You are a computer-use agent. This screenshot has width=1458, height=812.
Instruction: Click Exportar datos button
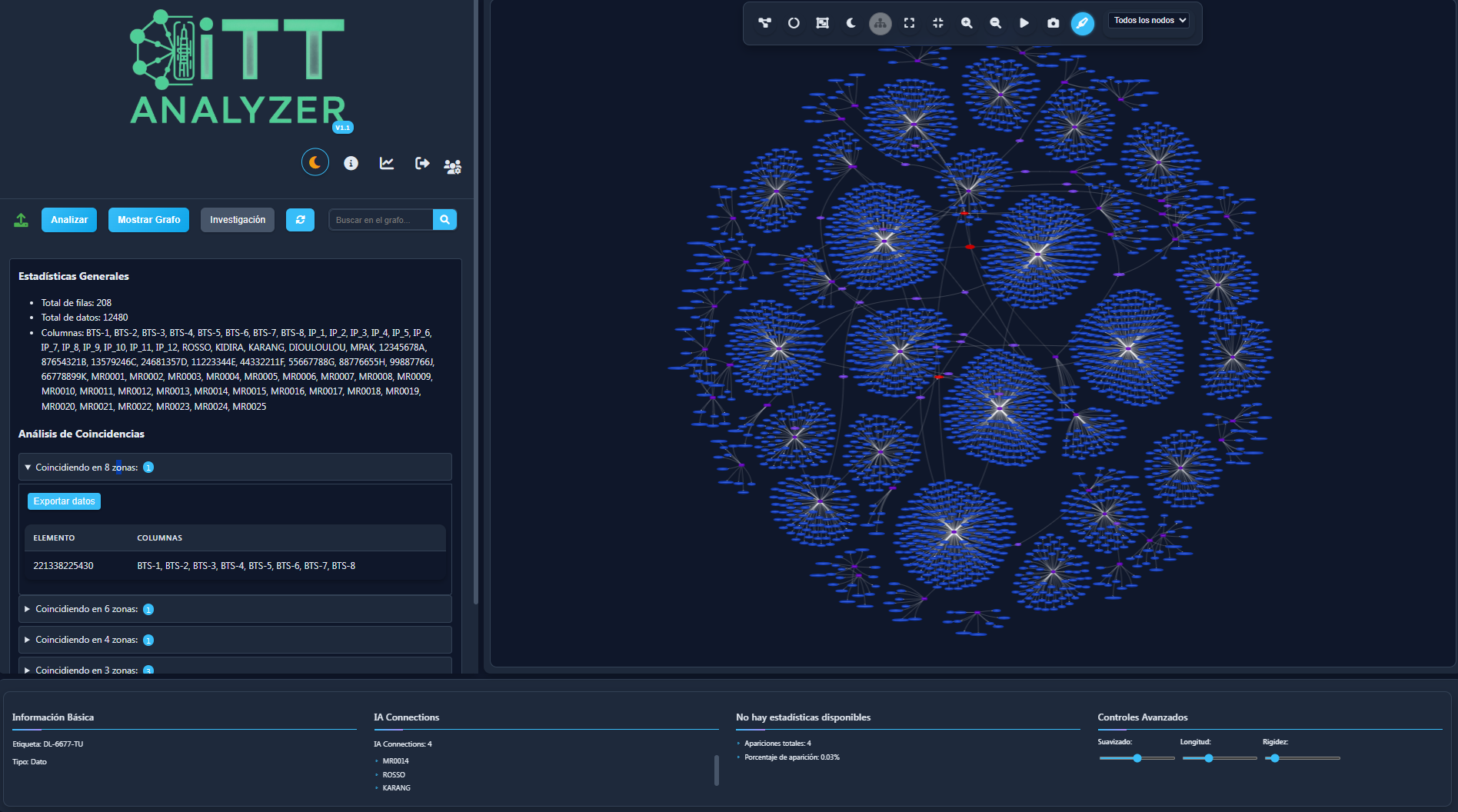(64, 501)
